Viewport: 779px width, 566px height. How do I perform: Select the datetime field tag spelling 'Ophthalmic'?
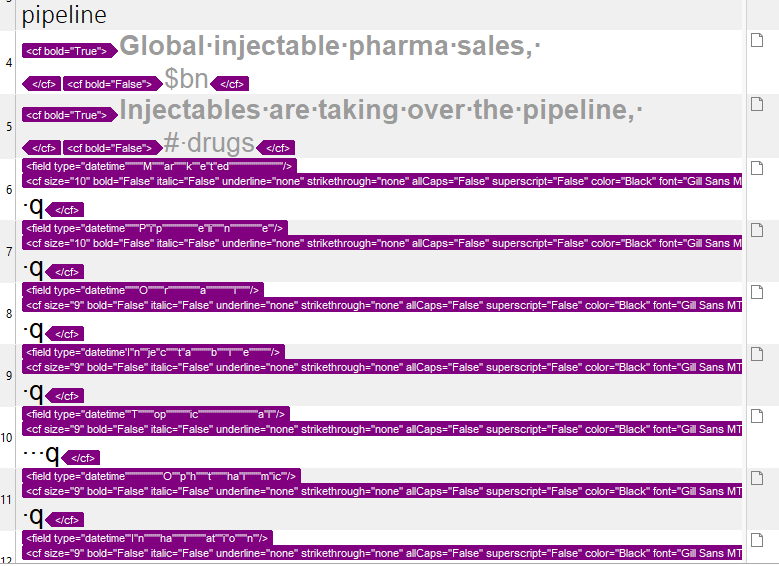[161, 476]
